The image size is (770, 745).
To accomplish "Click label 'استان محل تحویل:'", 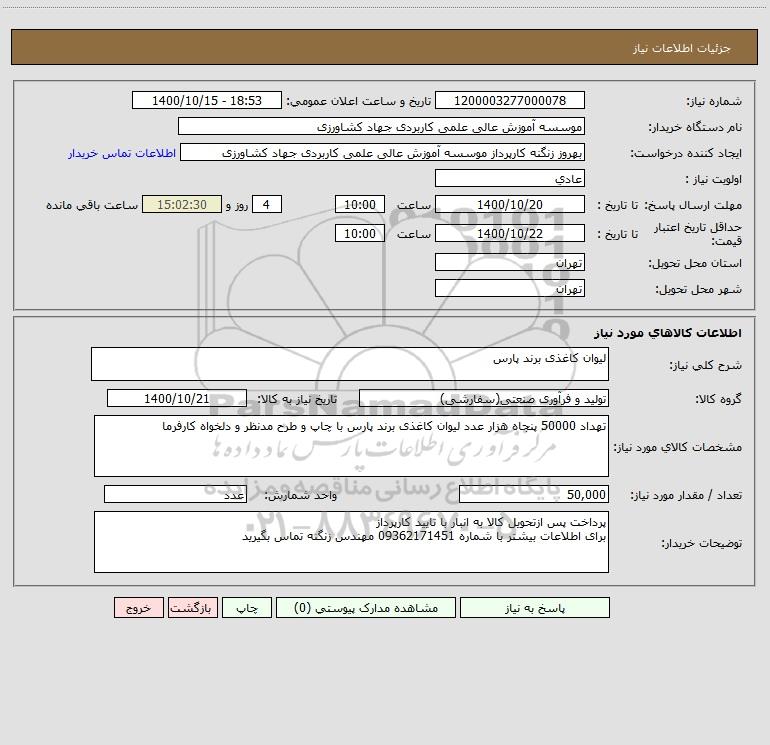I will pos(695,263).
